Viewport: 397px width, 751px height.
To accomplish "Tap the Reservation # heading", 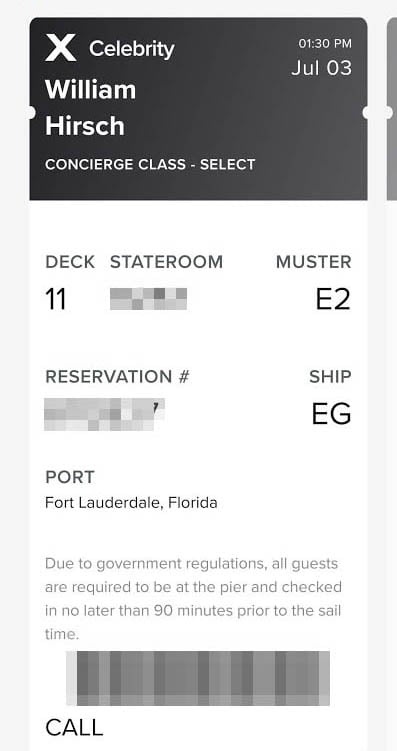I will (x=117, y=376).
